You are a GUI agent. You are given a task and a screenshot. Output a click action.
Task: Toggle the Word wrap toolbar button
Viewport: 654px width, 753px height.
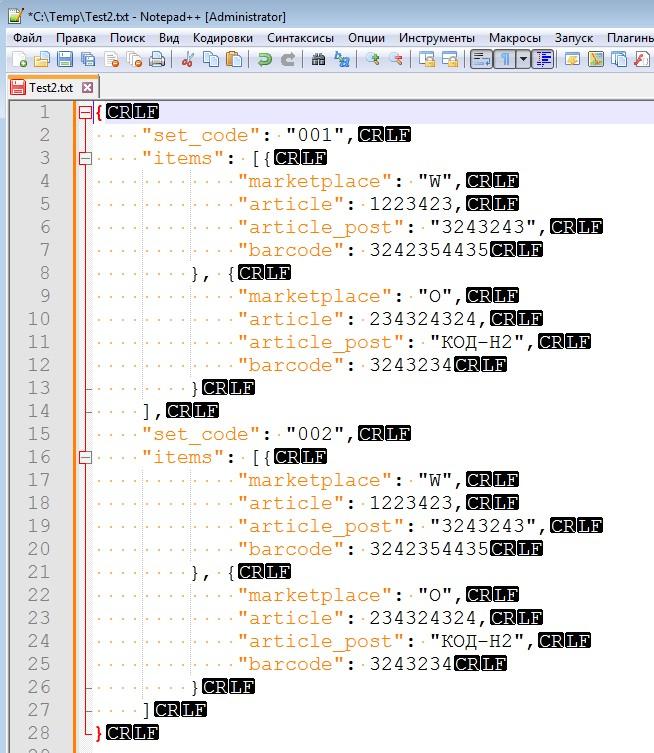tap(480, 60)
